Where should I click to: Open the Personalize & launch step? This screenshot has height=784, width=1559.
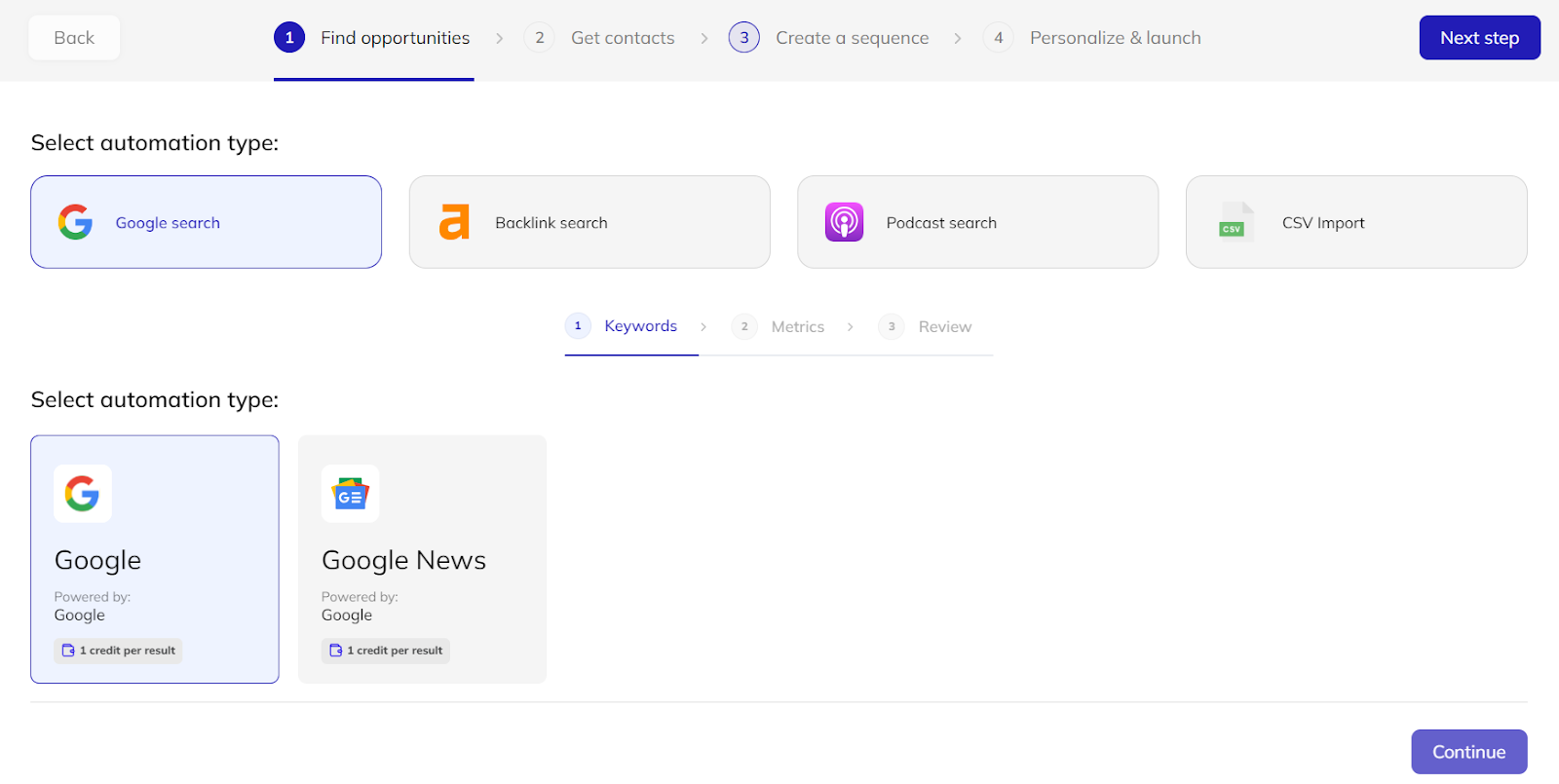(1092, 38)
